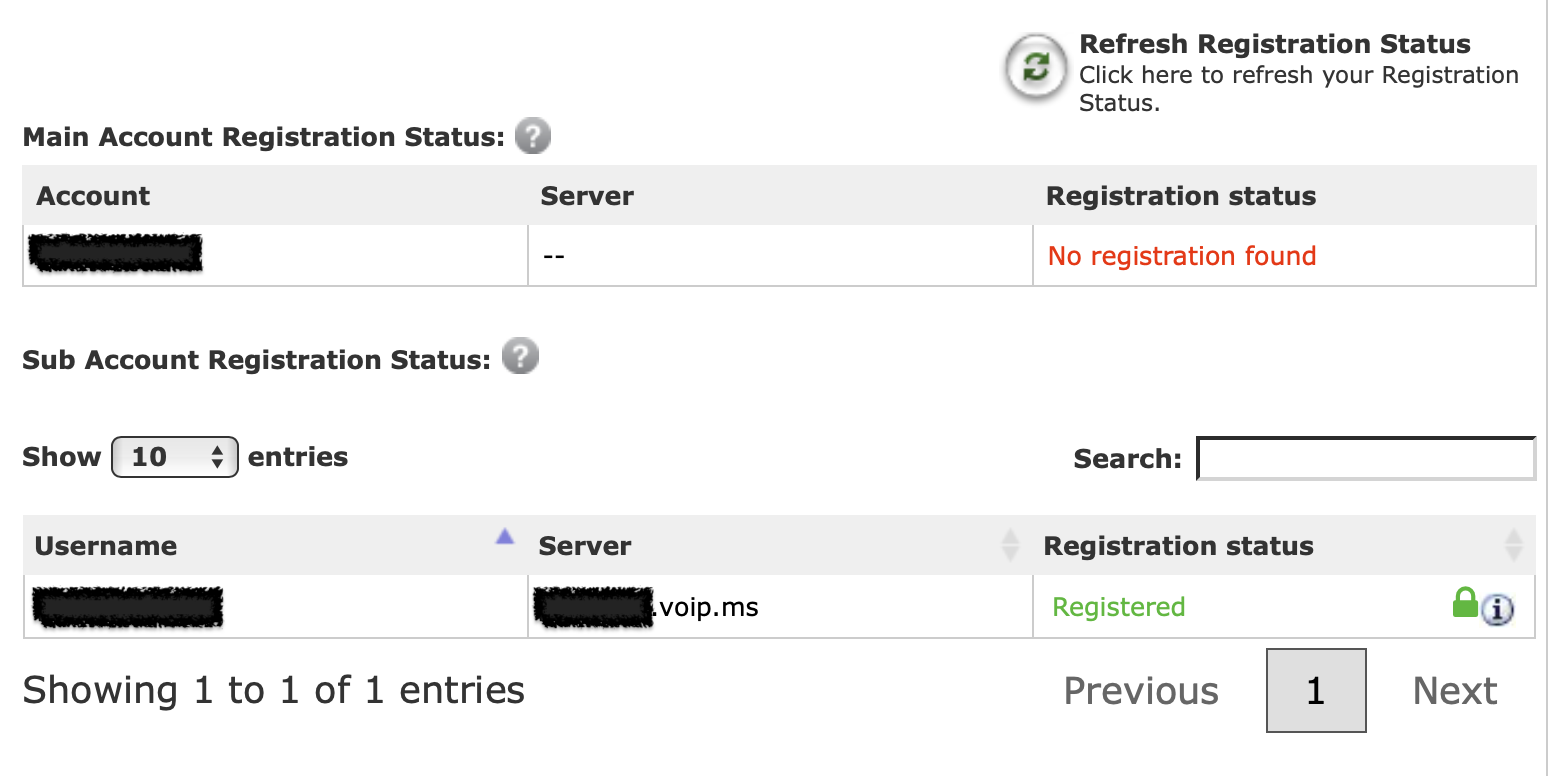Click the 'No registration found' status text
The image size is (1548, 776).
[x=1181, y=256]
